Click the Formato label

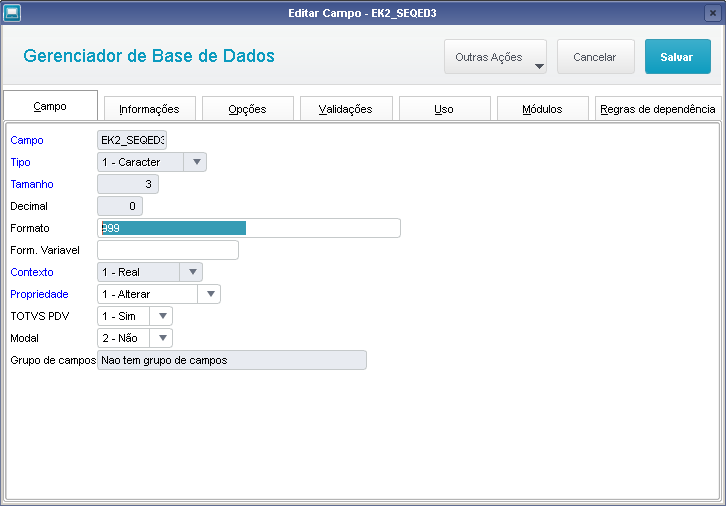(x=30, y=228)
